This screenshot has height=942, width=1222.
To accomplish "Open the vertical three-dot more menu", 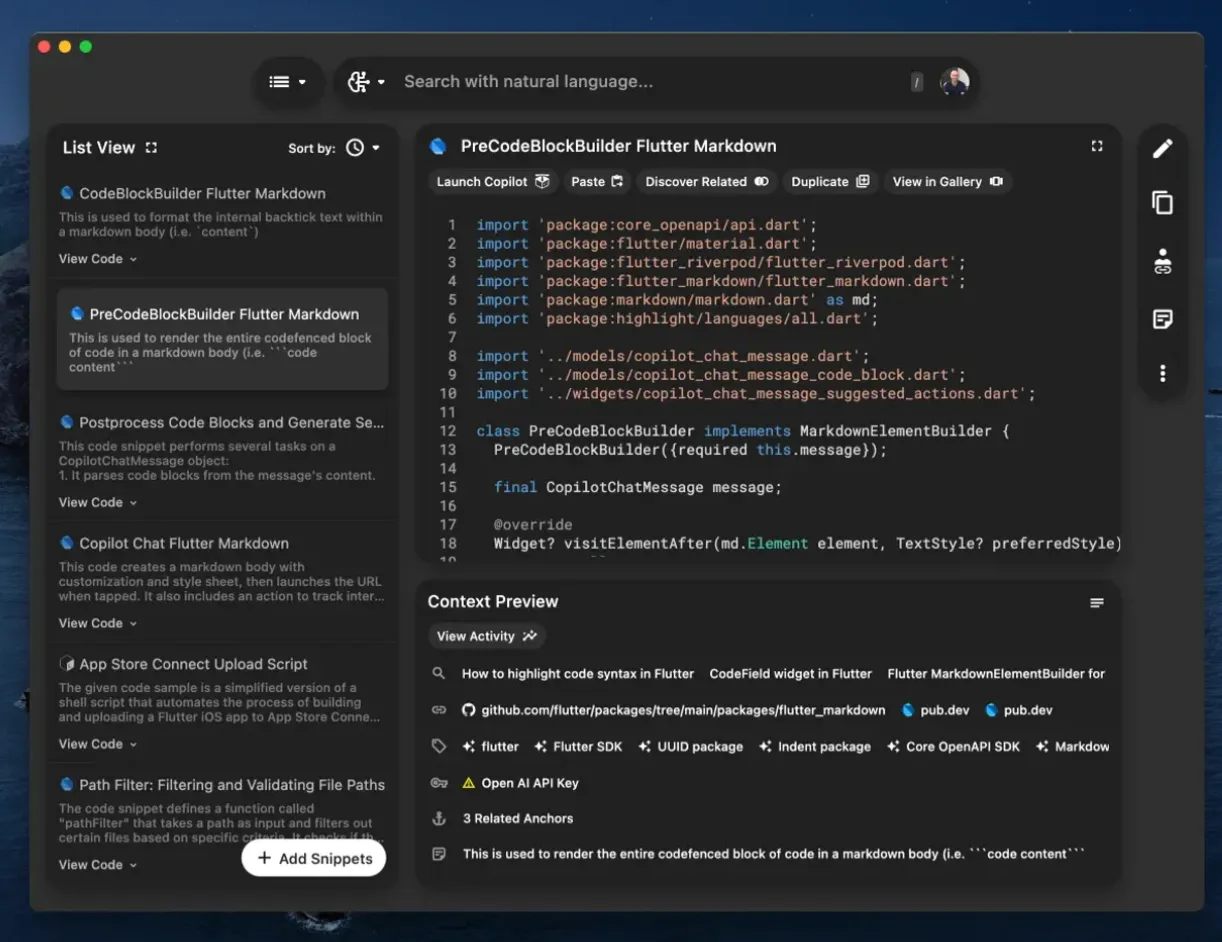I will 1162,373.
